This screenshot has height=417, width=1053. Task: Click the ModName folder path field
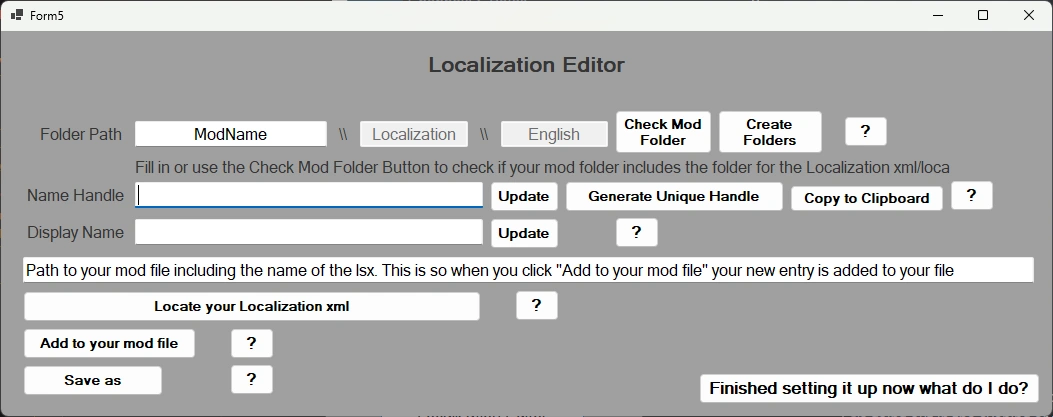point(231,134)
